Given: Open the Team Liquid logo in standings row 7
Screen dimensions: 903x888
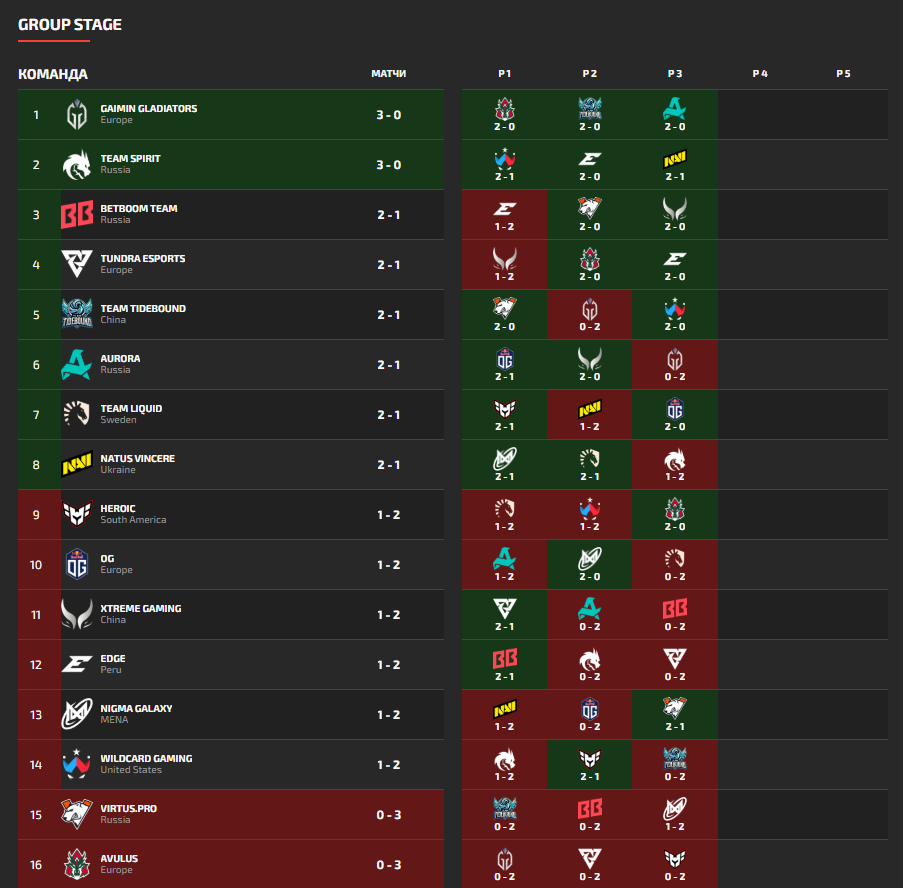Looking at the screenshot, I should (x=77, y=414).
